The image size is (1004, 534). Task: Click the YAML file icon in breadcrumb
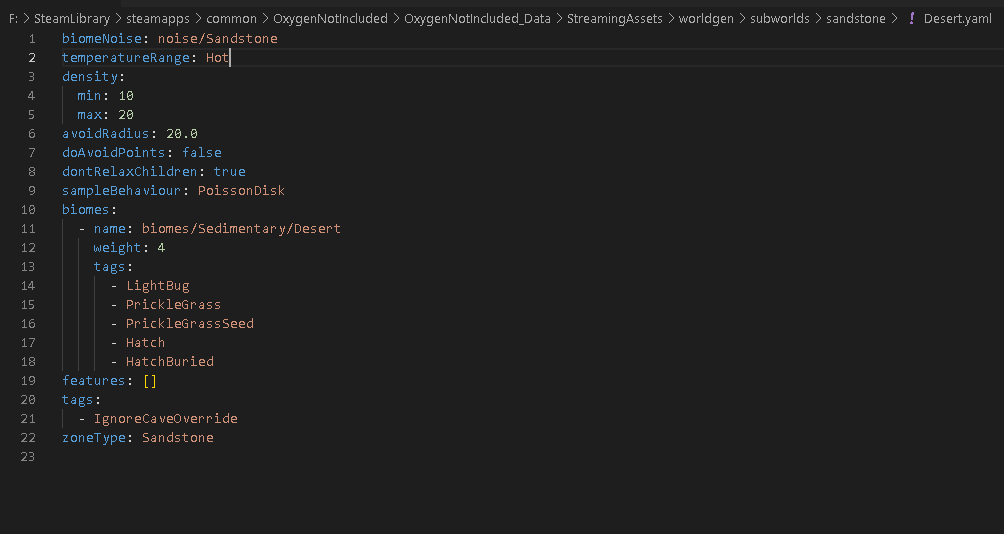click(912, 19)
